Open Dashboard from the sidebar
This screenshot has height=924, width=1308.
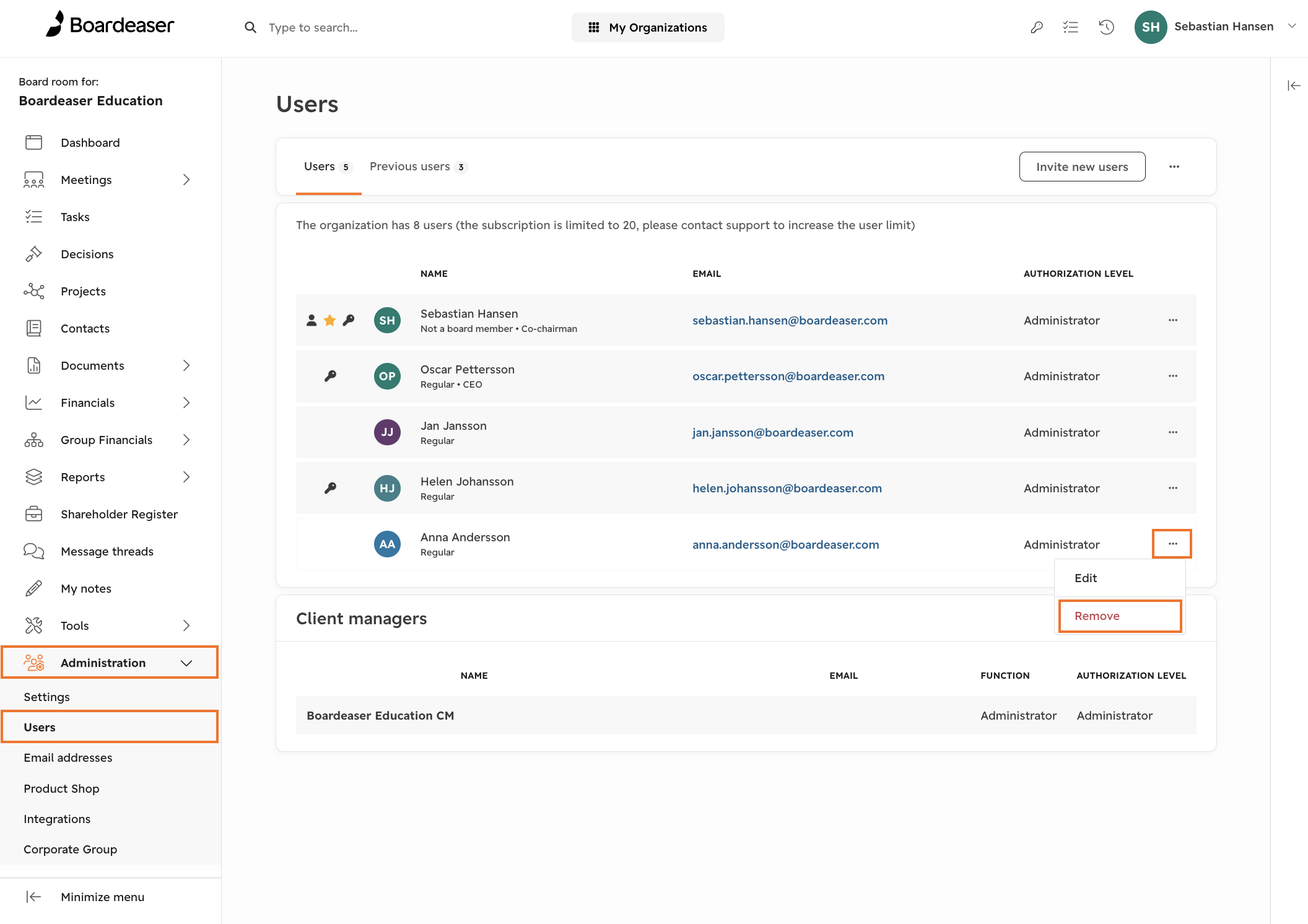pos(90,142)
